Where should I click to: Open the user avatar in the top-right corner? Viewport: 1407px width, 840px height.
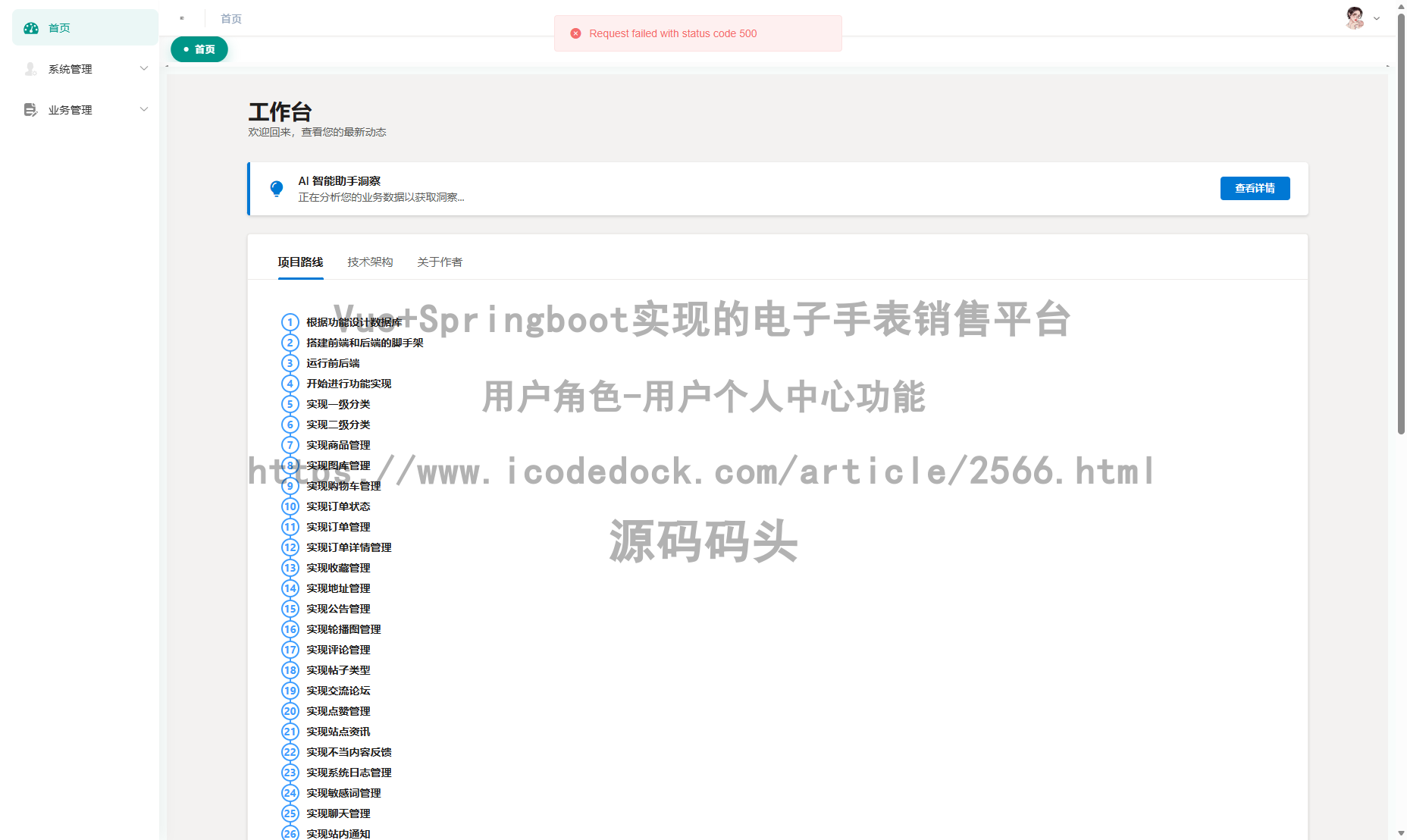[1353, 18]
